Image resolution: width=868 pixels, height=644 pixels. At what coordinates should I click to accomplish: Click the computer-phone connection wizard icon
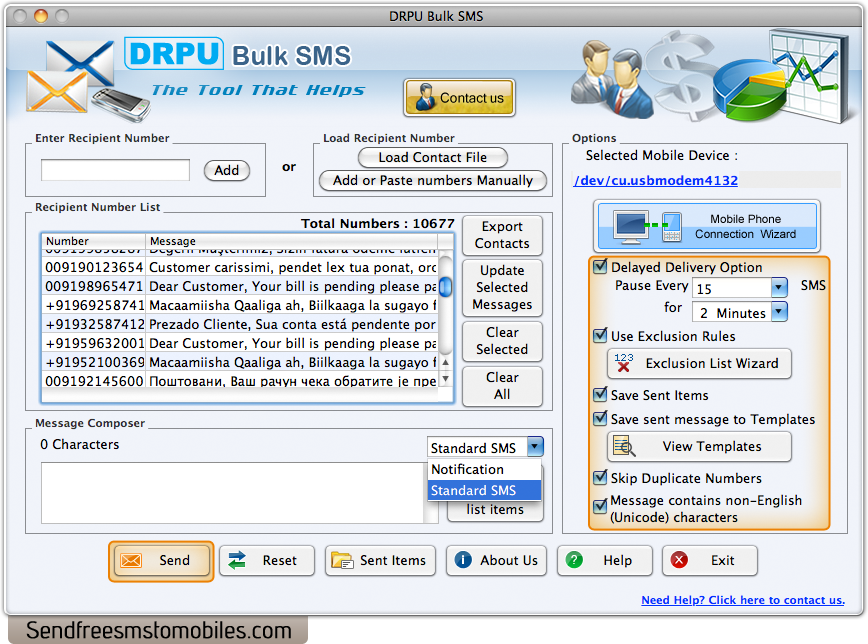click(x=648, y=227)
